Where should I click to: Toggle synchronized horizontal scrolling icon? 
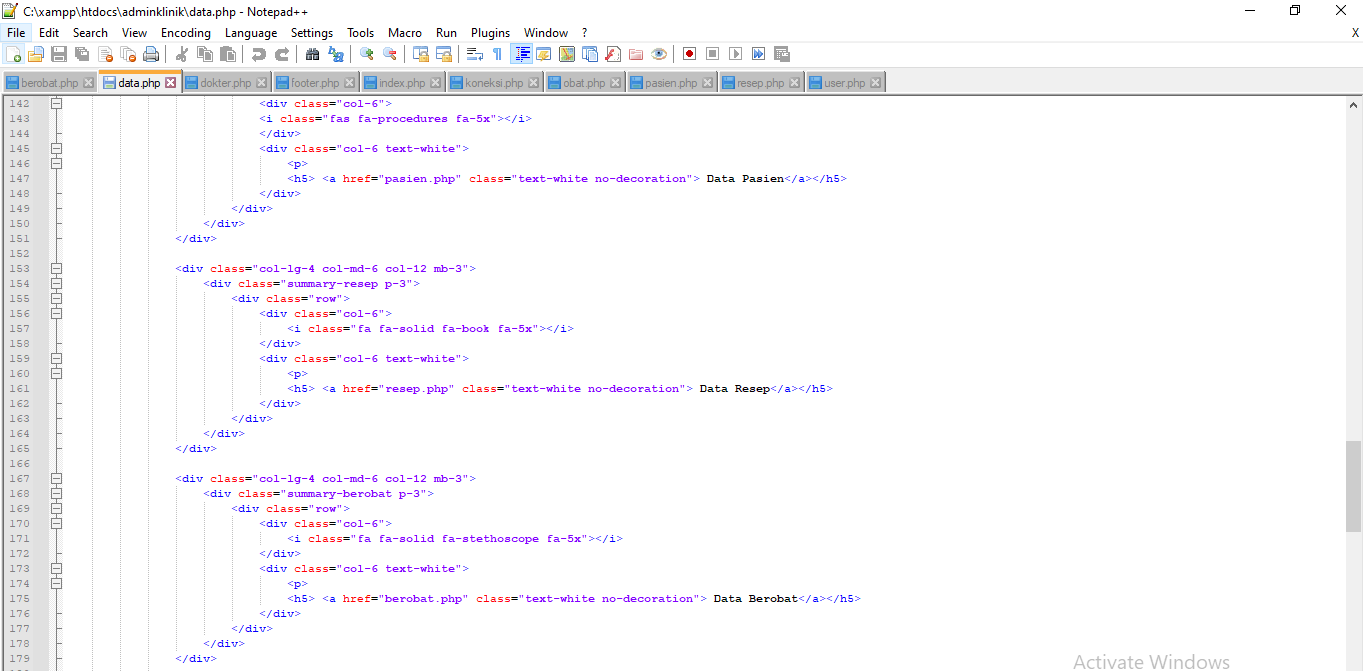444,54
